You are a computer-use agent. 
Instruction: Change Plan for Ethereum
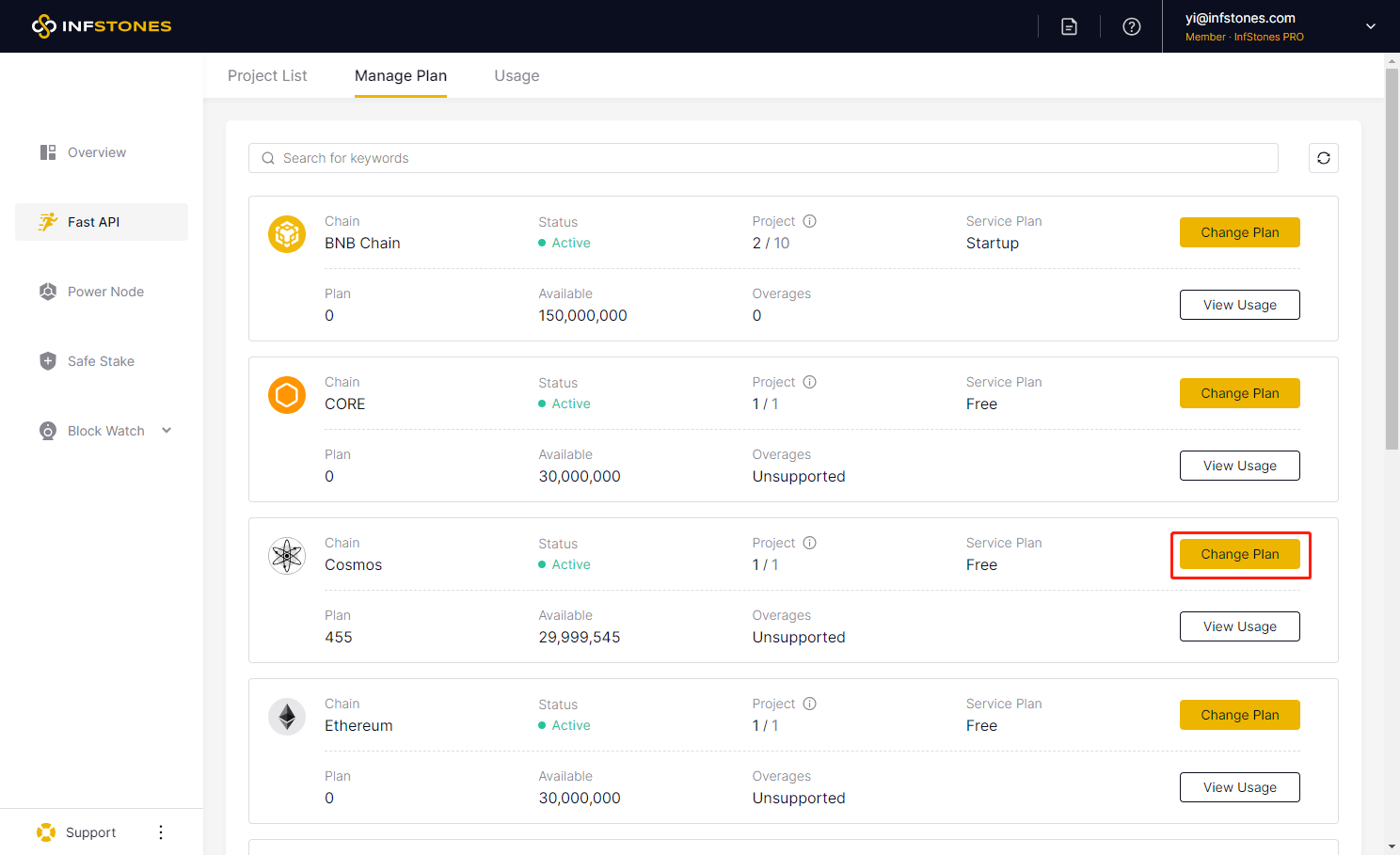1240,715
